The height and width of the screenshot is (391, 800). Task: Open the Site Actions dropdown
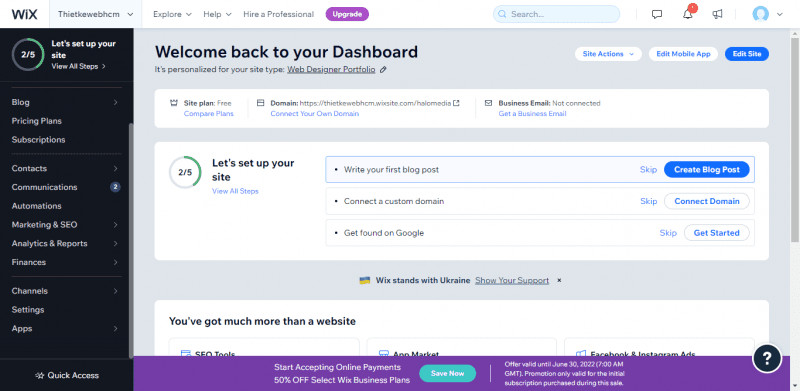point(608,54)
